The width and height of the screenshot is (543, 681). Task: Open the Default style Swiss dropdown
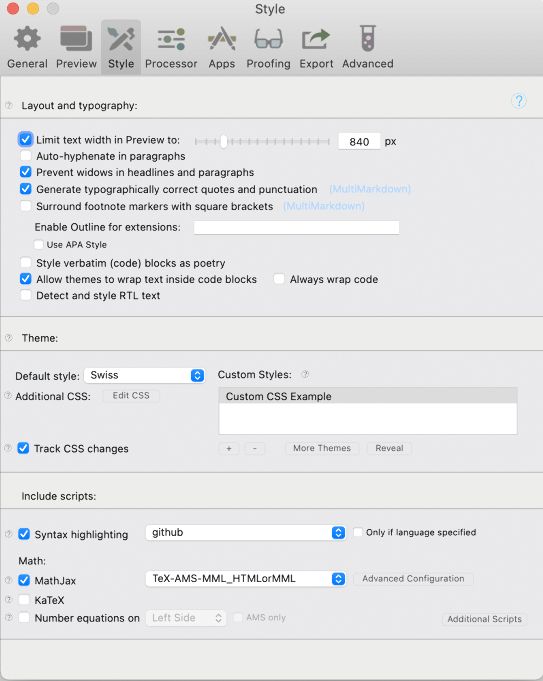click(145, 375)
